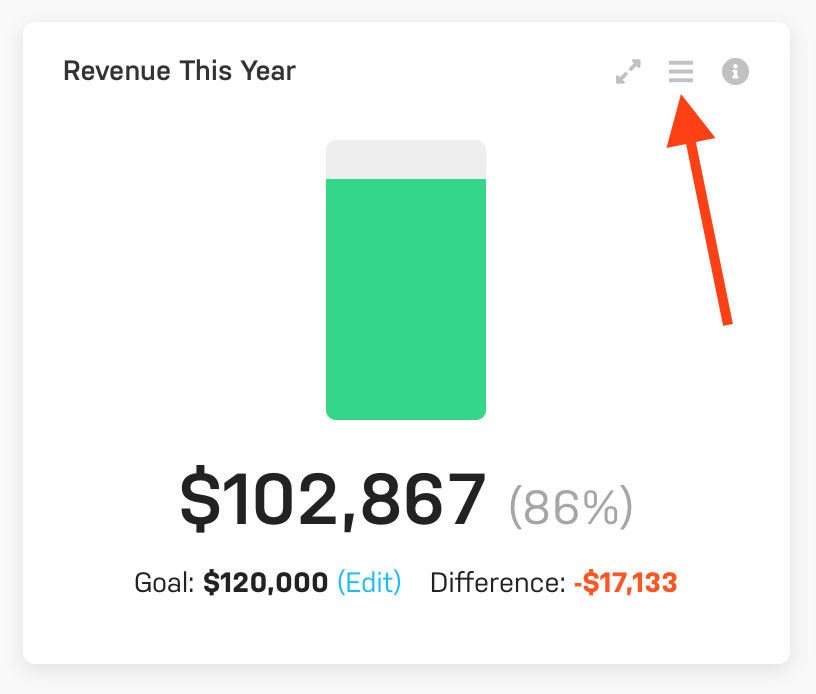Click the Edit link beside the goal
Viewport: 816px width, 694px height.
coord(369,582)
